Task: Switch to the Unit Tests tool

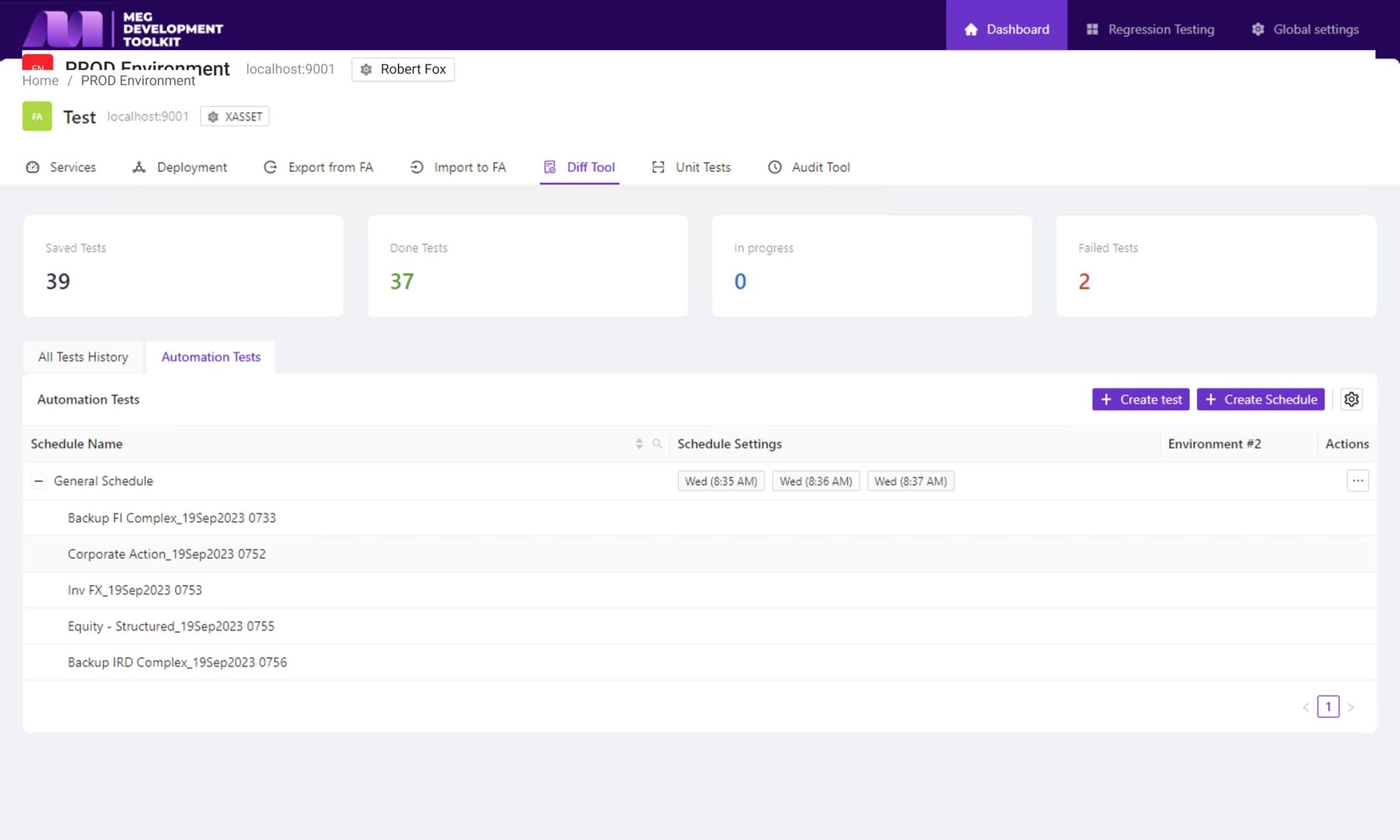Action: pos(658,167)
